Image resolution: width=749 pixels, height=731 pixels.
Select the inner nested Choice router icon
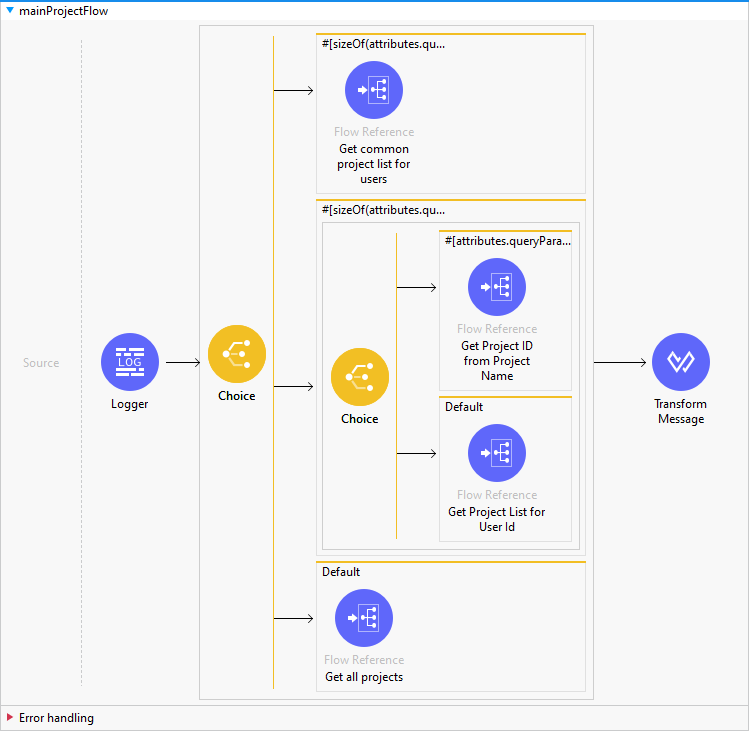pyautogui.click(x=360, y=377)
